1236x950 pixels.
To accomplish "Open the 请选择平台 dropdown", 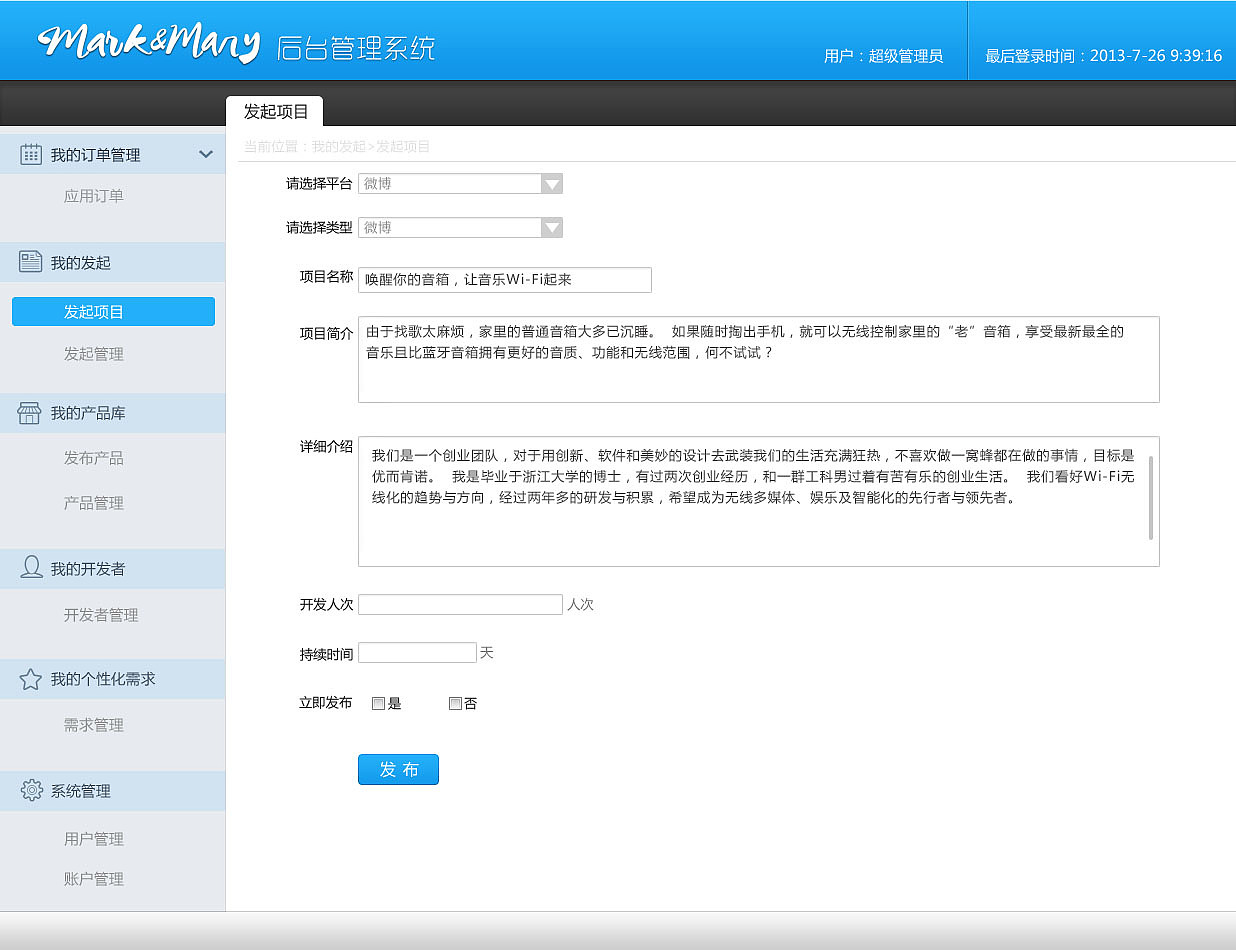I will pos(551,183).
